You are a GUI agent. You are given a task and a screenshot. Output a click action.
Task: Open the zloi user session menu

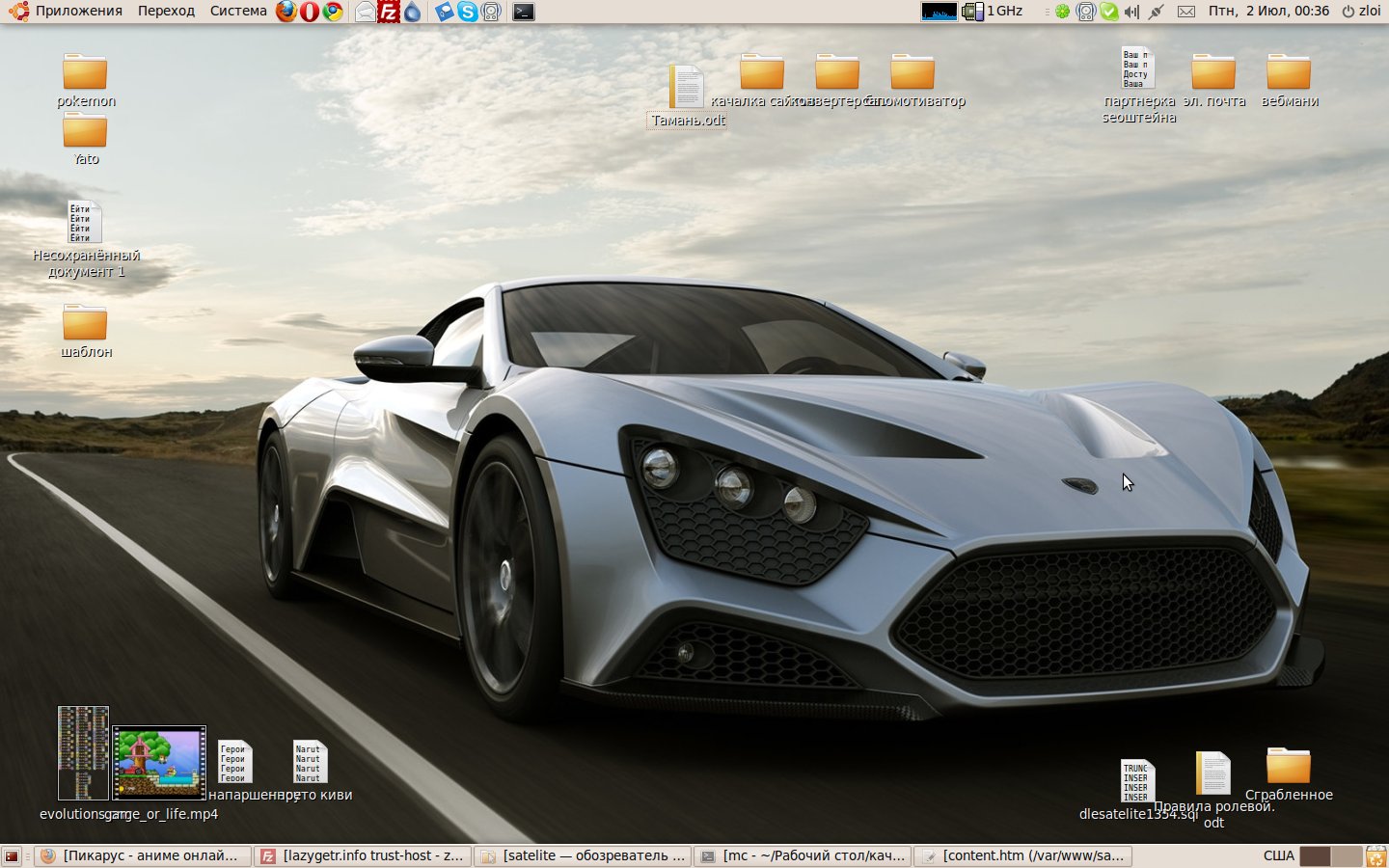(x=1361, y=12)
